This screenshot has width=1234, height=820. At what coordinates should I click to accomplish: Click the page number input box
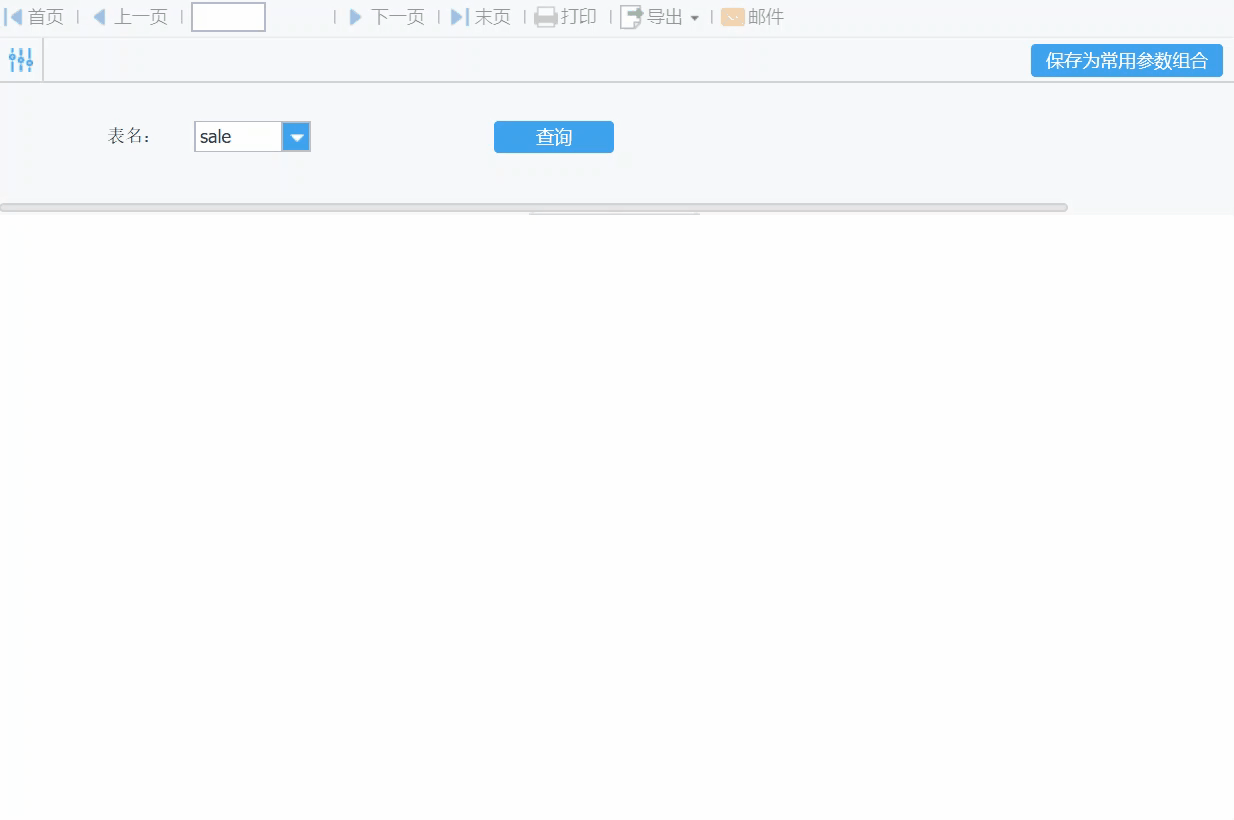(228, 17)
